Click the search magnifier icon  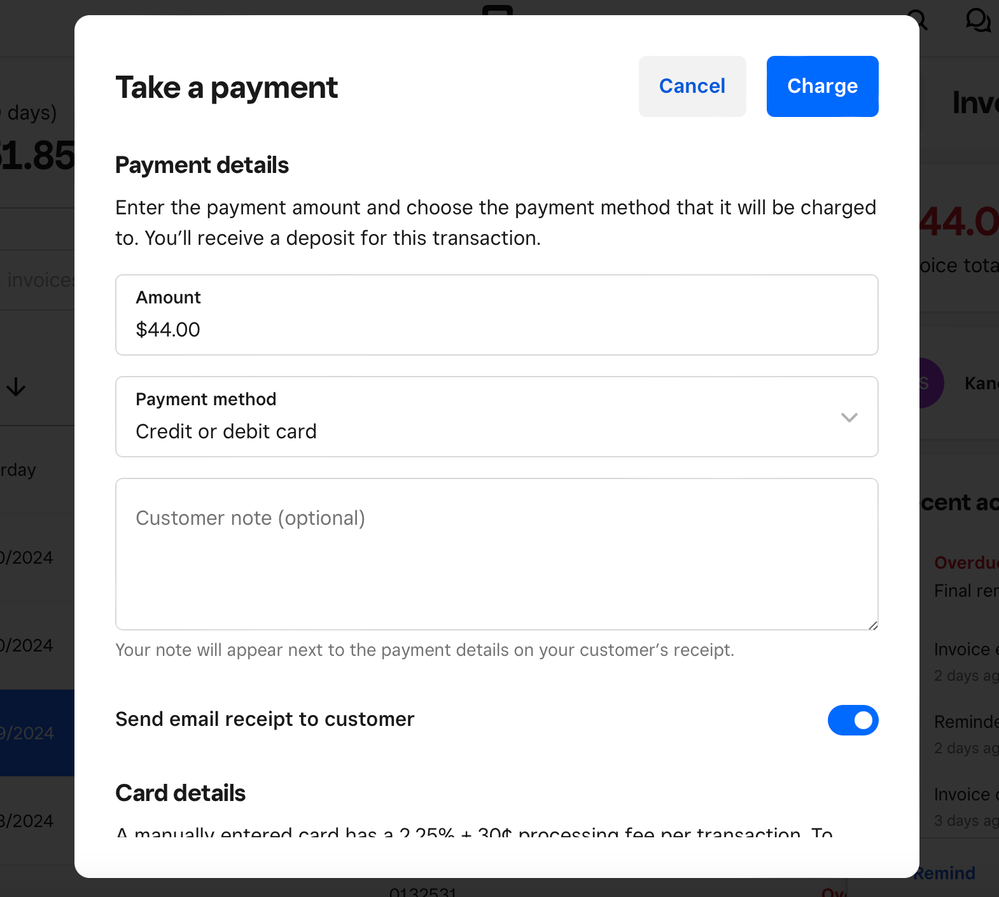[x=917, y=19]
